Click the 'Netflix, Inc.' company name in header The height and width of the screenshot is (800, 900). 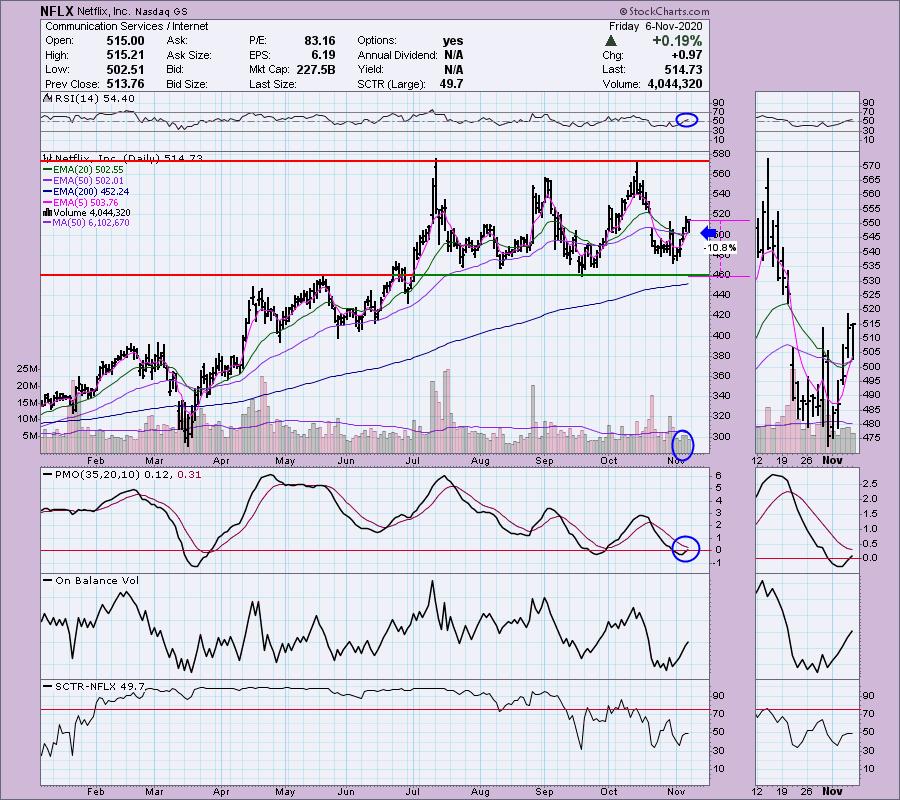pos(103,11)
